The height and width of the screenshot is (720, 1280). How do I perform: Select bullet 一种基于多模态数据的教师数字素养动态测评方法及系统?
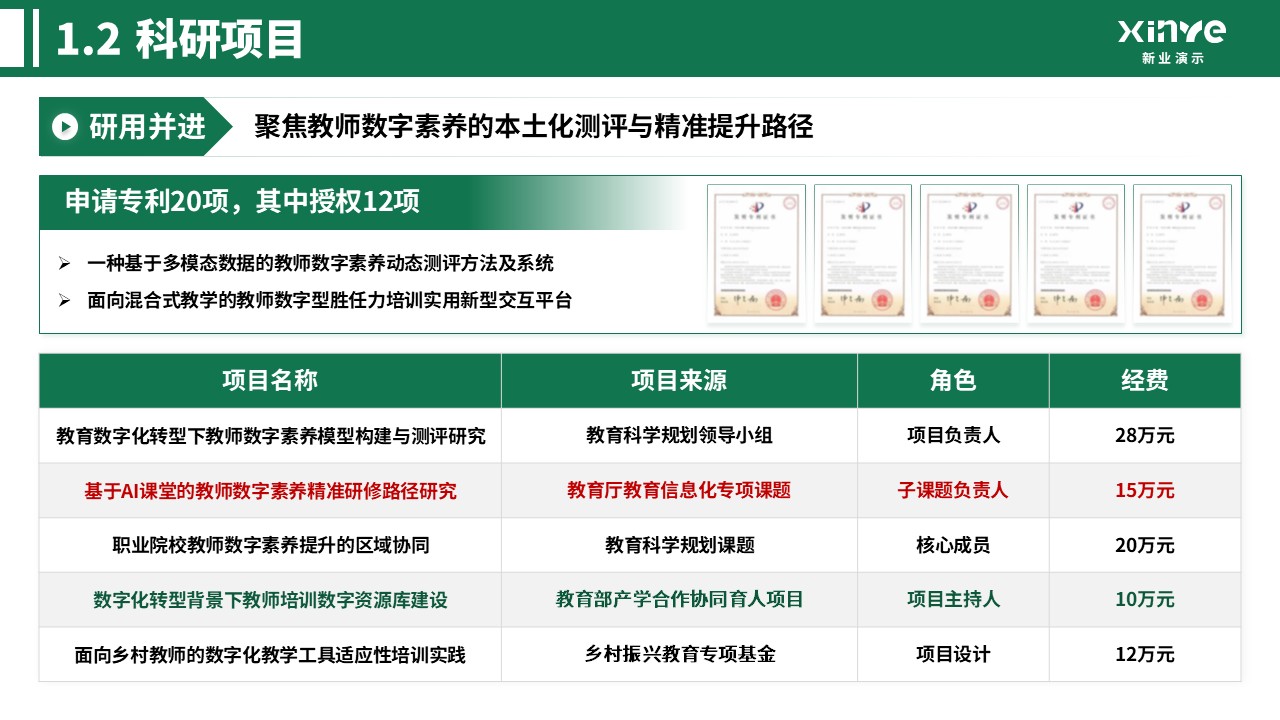[x=320, y=264]
